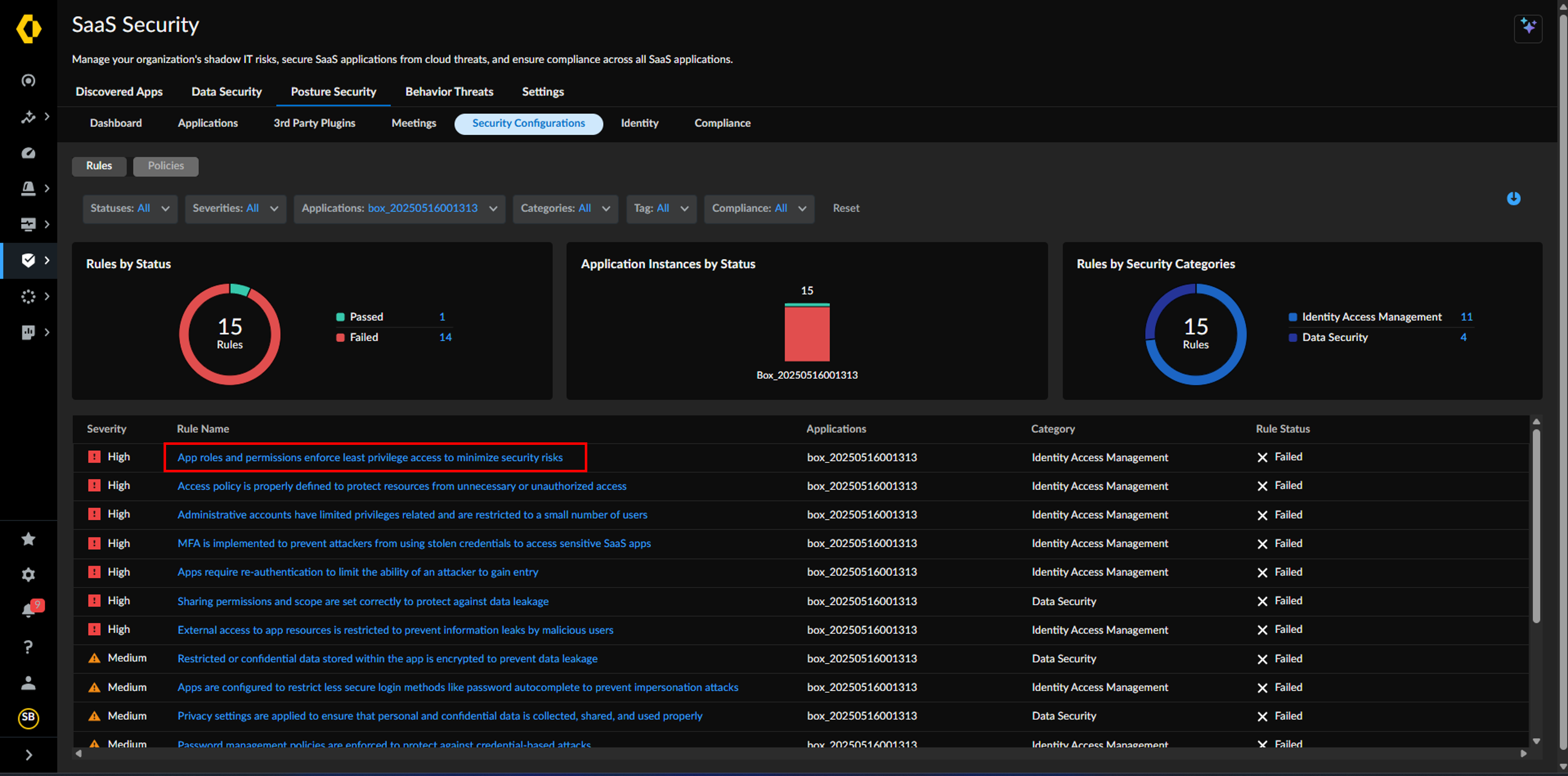Reset all filters
Image resolution: width=1568 pixels, height=776 pixels.
[x=846, y=208]
